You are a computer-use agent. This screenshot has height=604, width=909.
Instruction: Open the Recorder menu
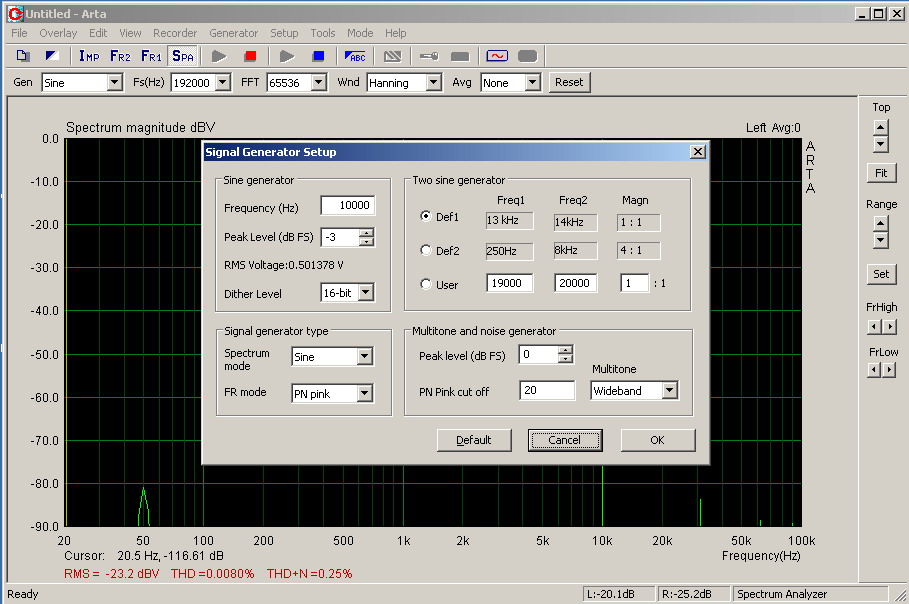click(174, 33)
